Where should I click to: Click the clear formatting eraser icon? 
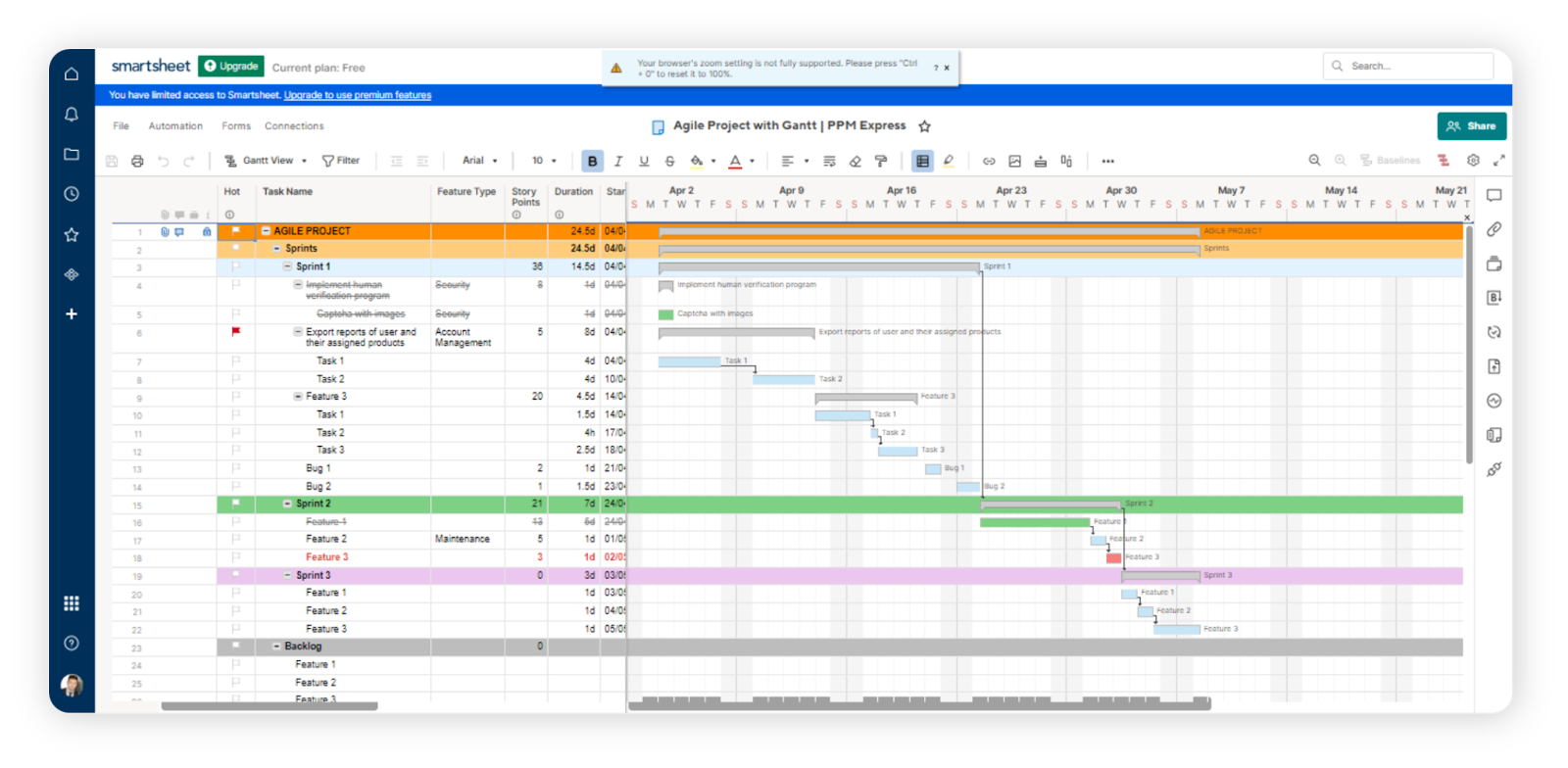point(855,161)
